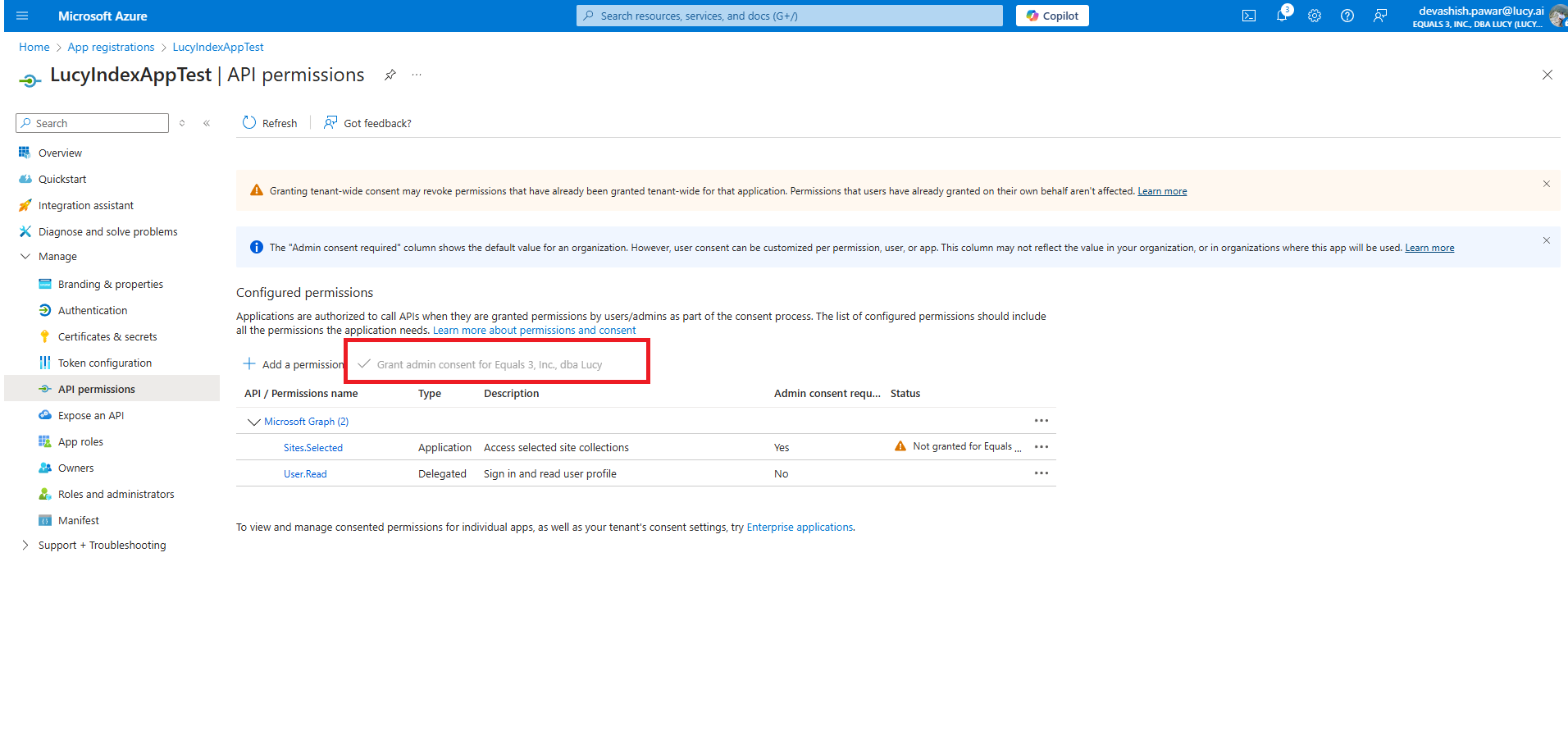The height and width of the screenshot is (740, 1568).
Task: Go to Expose an API page
Action: click(x=90, y=415)
